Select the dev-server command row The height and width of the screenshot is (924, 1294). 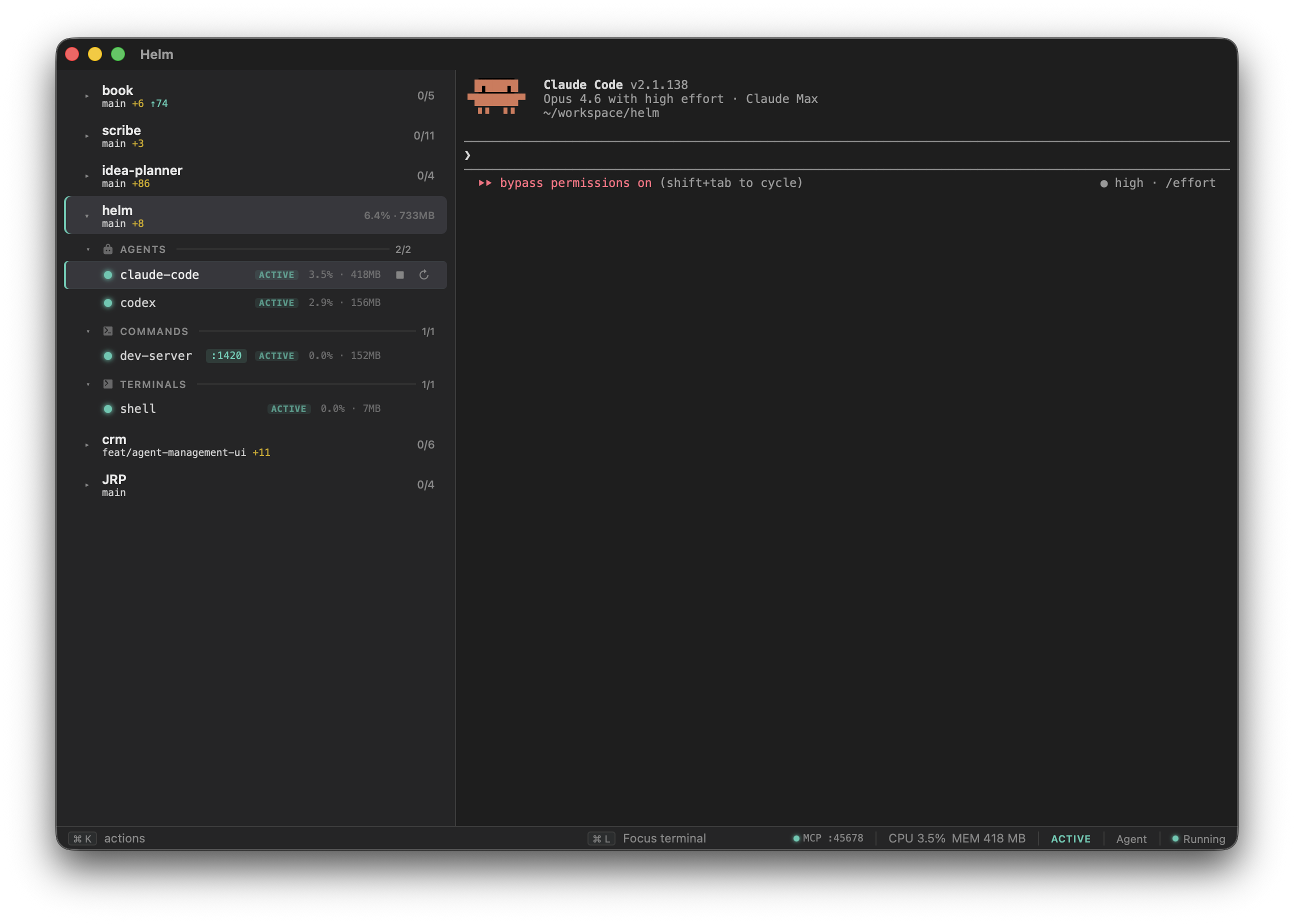[256, 355]
